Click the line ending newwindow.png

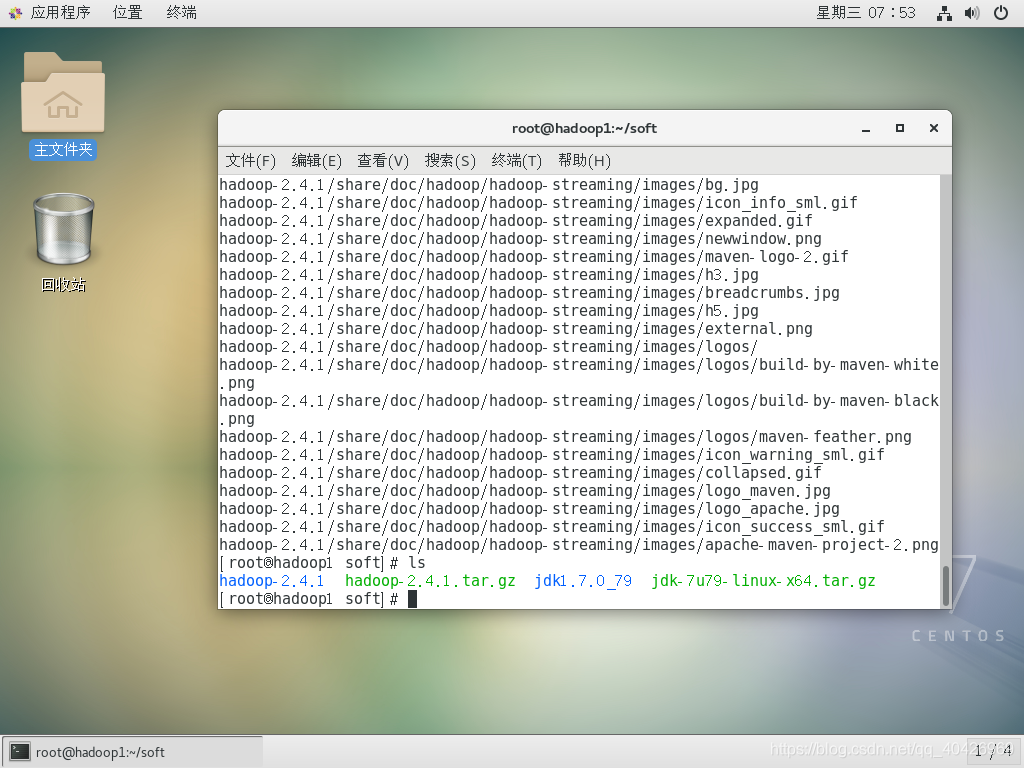tap(520, 238)
